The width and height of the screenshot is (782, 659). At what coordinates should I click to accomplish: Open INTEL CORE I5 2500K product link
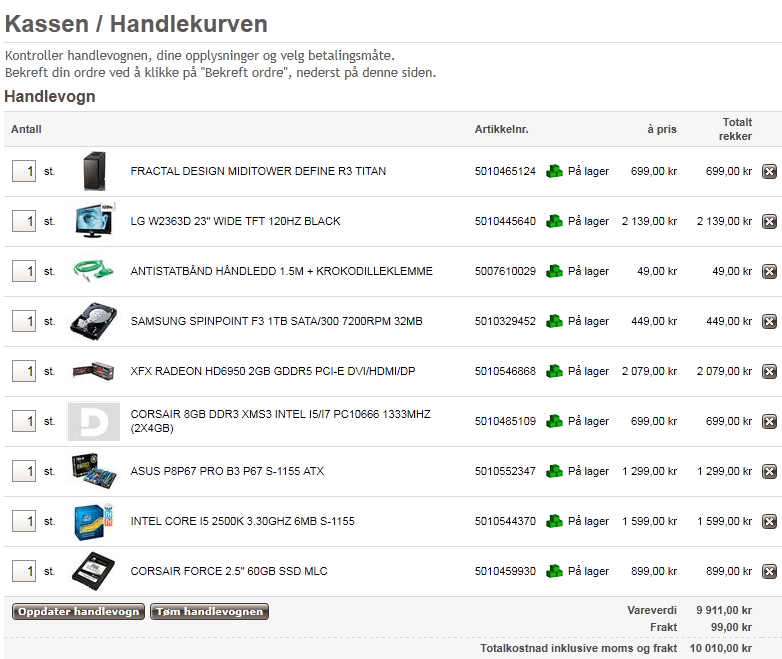[x=242, y=521]
